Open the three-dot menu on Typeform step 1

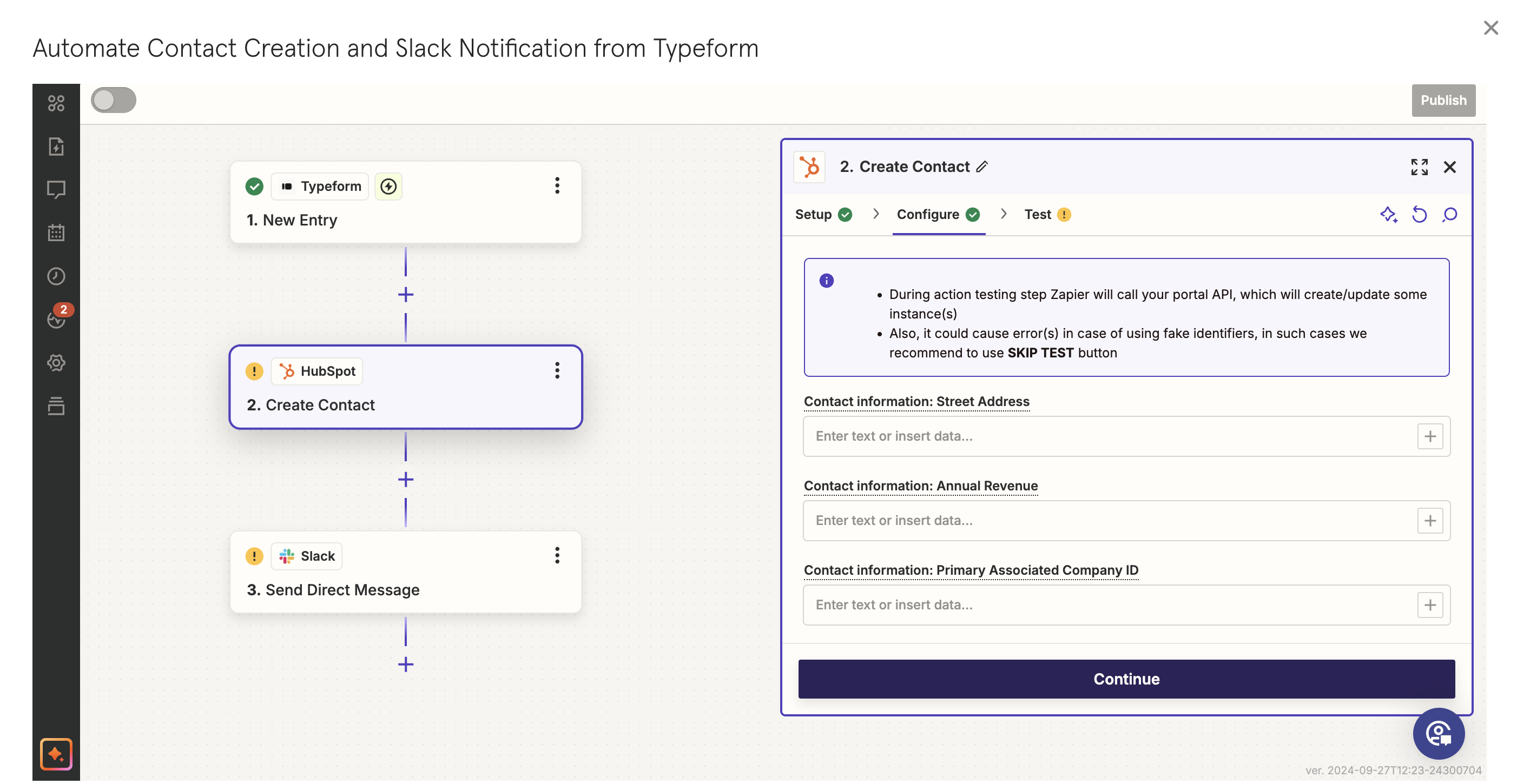click(x=556, y=186)
